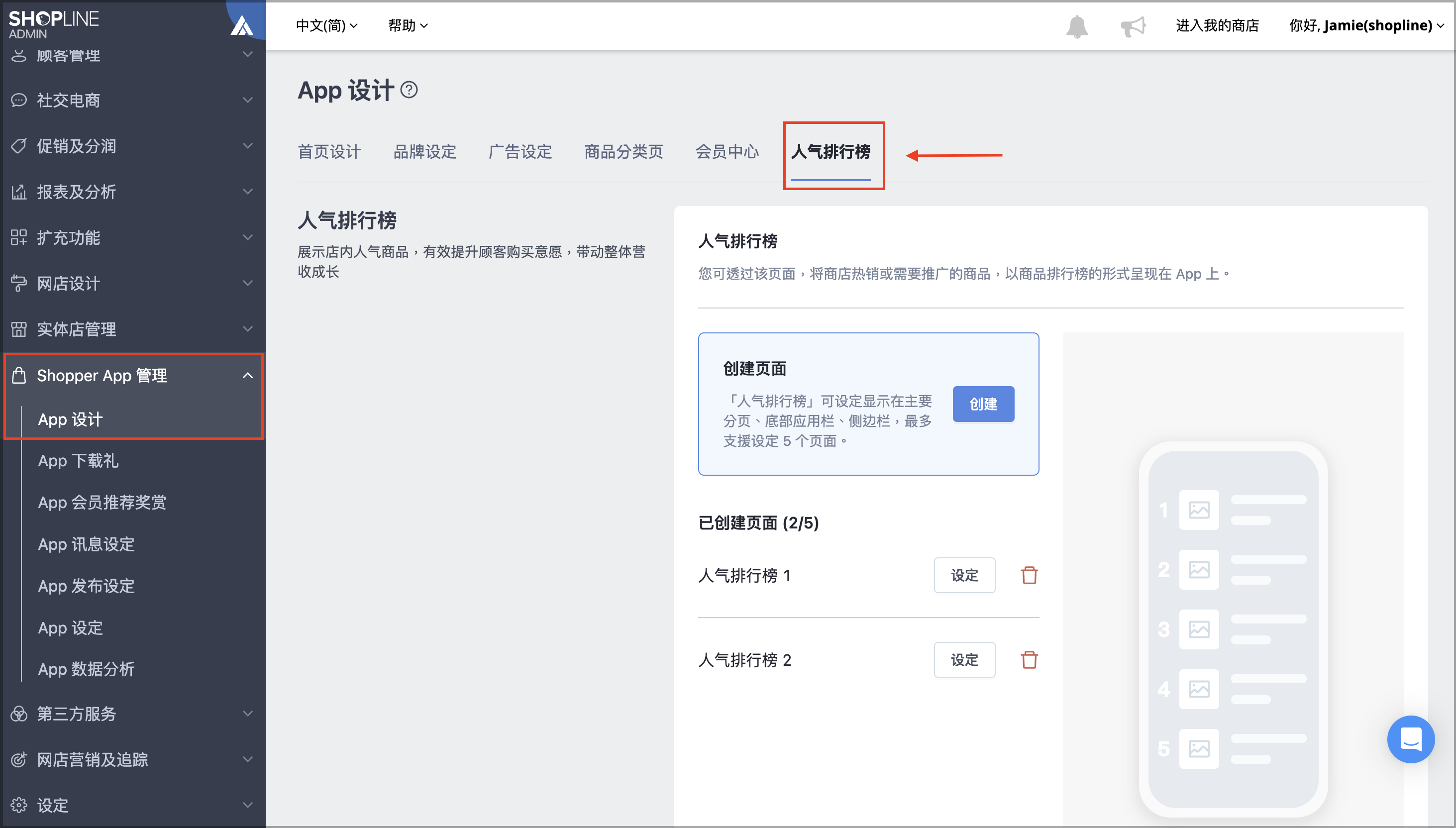Image resolution: width=1456 pixels, height=828 pixels.
Task: Click the Shopper App 管理 bag icon
Action: tap(19, 375)
